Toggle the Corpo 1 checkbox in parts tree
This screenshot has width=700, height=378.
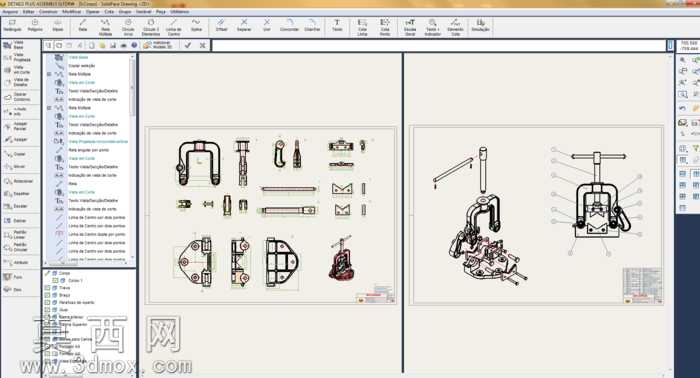(55, 281)
